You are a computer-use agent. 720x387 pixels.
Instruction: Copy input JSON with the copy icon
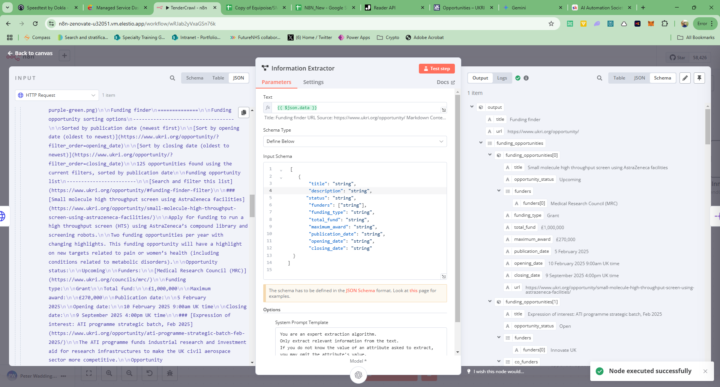[x=243, y=112]
